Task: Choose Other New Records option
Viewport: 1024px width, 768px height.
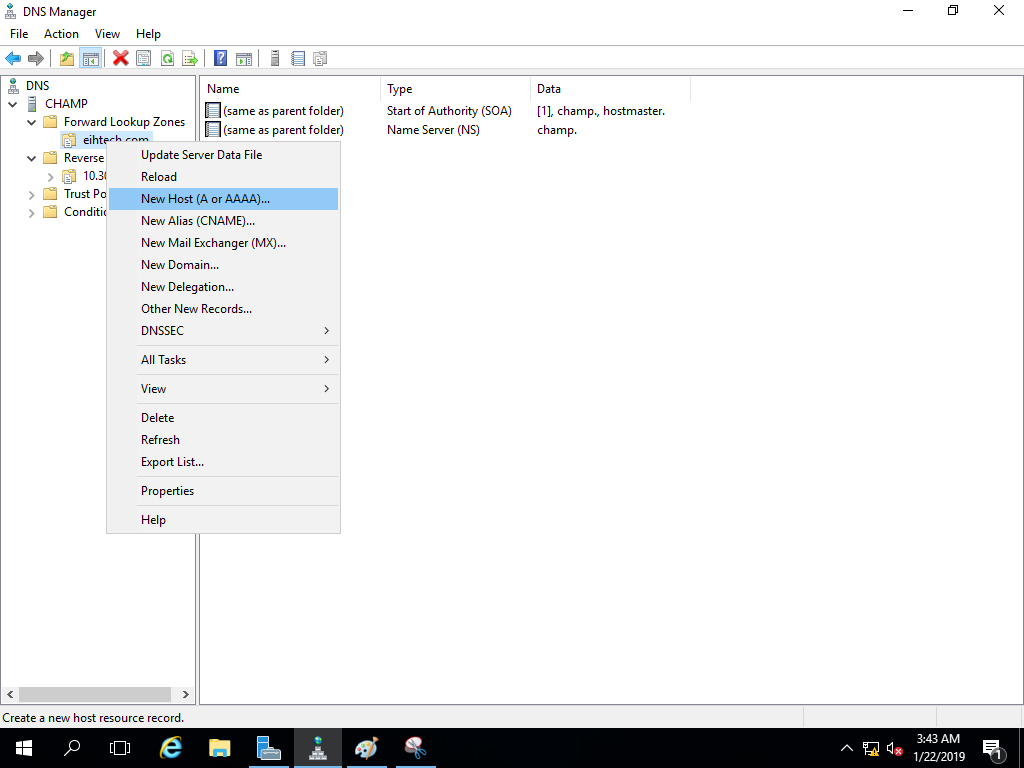Action: coord(223,309)
